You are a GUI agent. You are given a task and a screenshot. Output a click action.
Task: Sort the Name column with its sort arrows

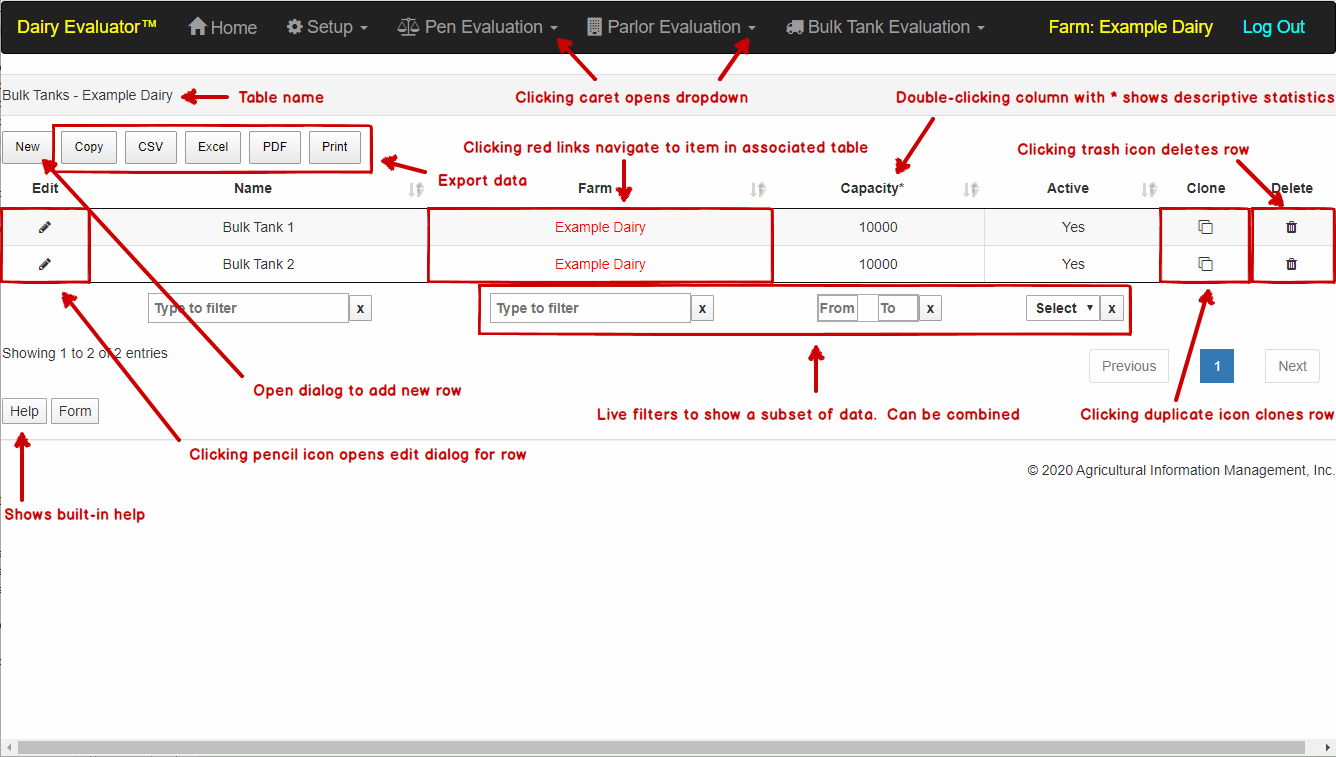[414, 189]
